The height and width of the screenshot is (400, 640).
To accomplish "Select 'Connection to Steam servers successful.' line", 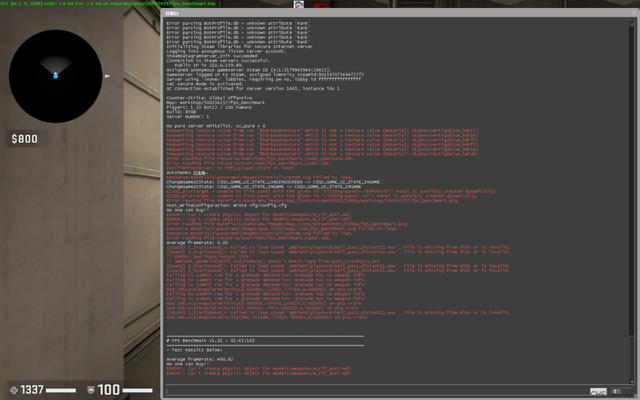I will click(218, 60).
